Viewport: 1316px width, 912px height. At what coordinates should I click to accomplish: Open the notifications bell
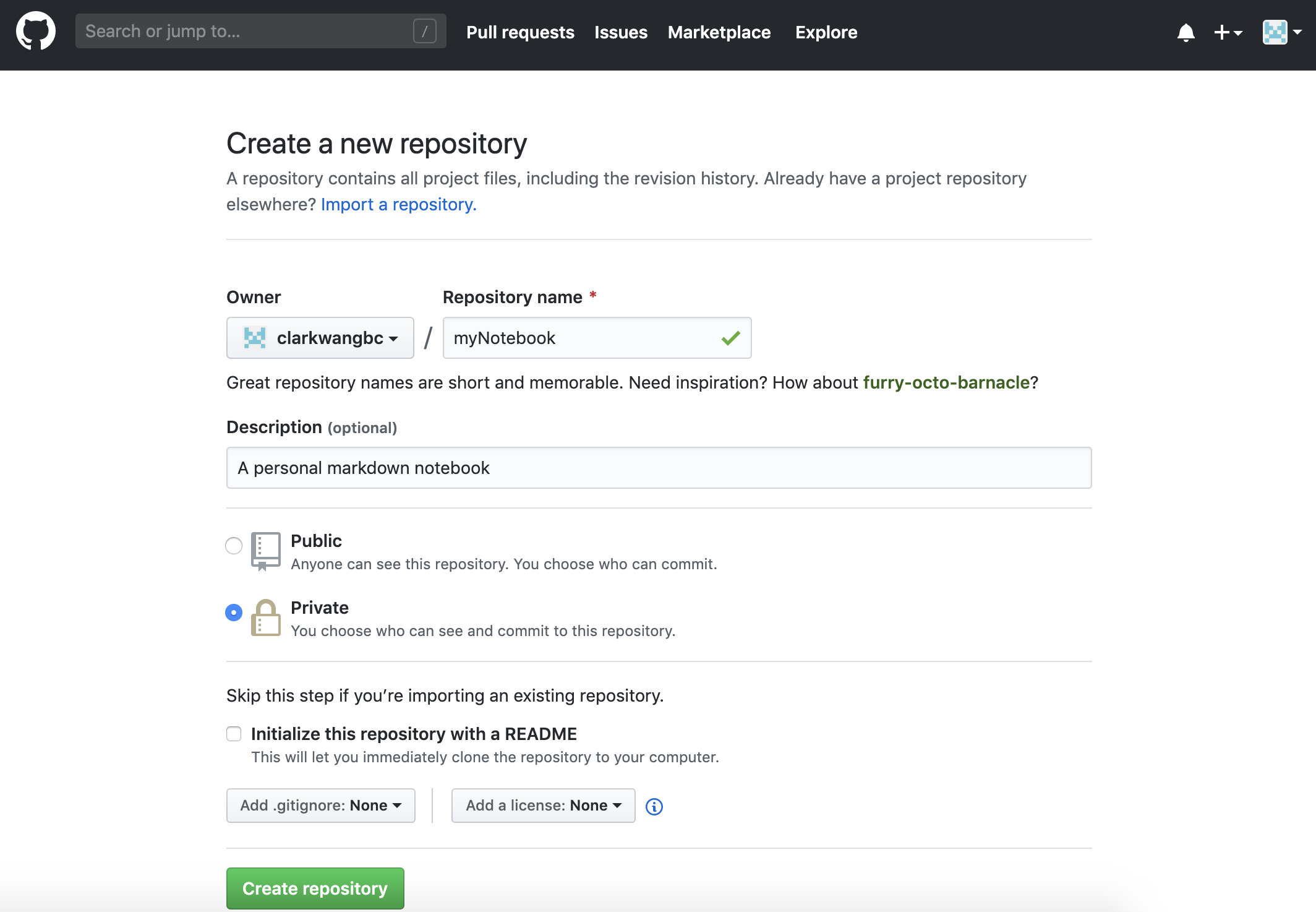(1186, 32)
